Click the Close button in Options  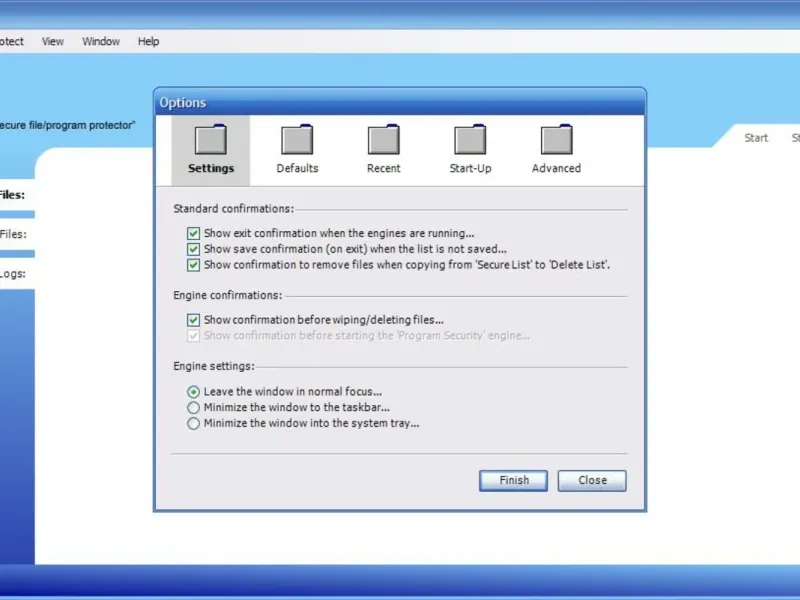point(592,481)
